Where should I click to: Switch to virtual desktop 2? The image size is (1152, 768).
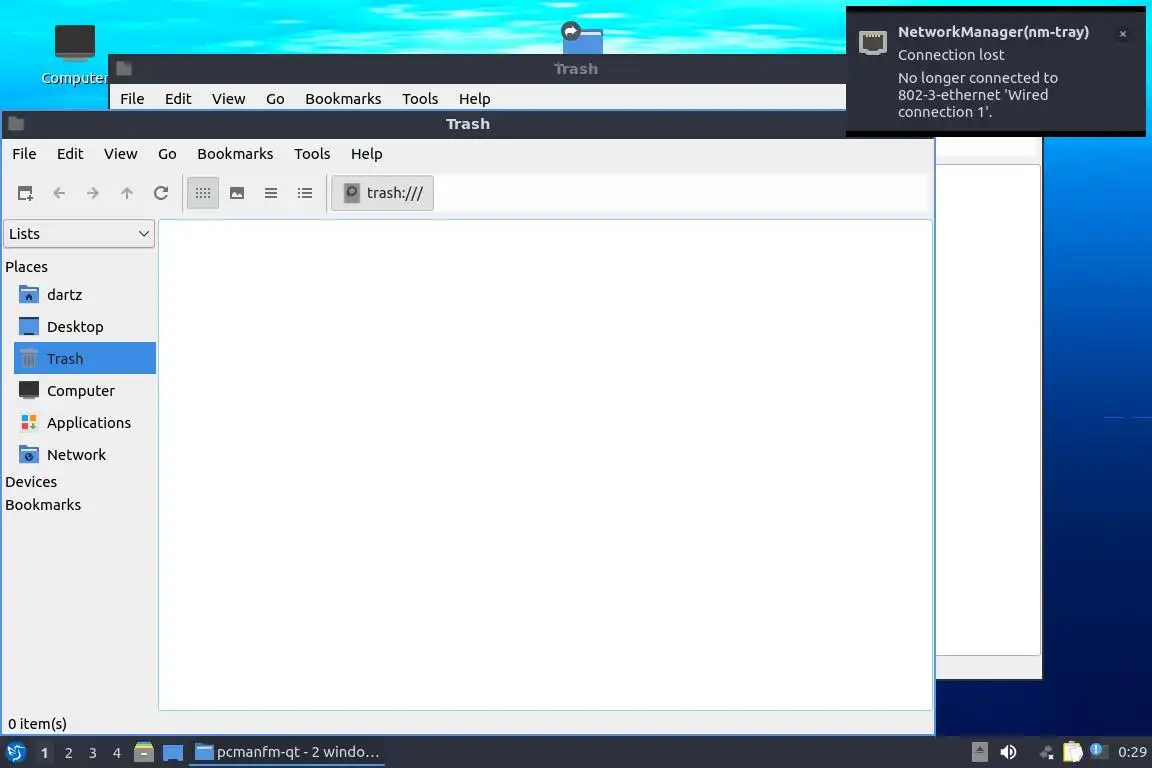tap(69, 753)
